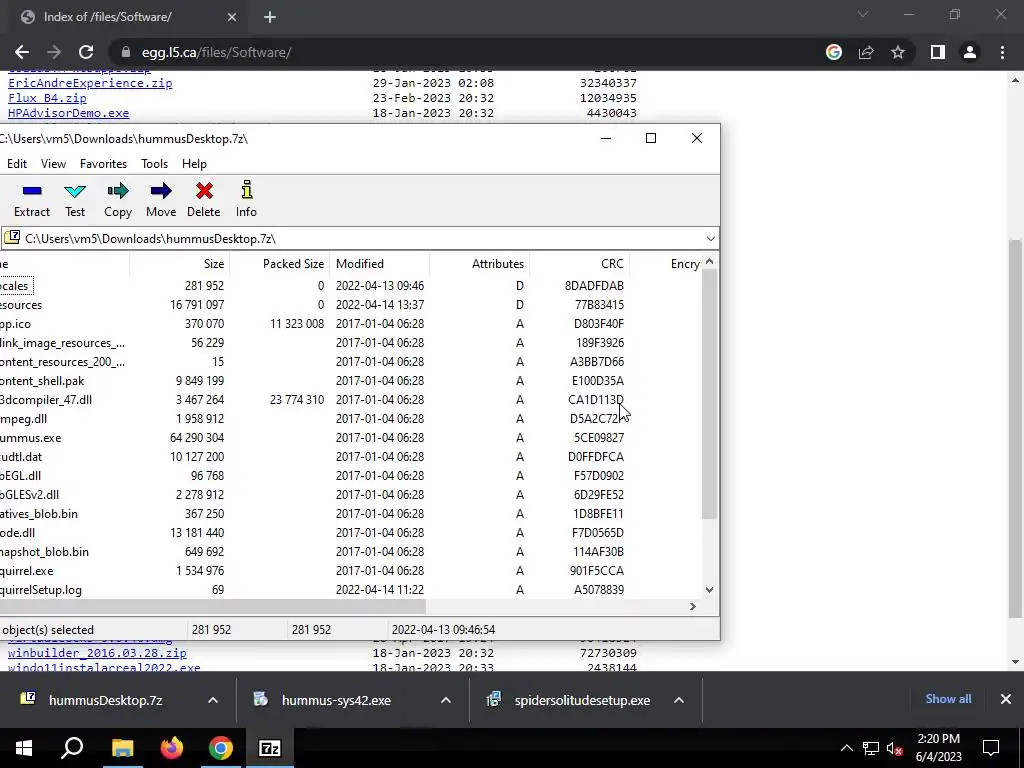Sort by Packed Size column header
Viewport: 1024px width, 768px height.
point(280,264)
